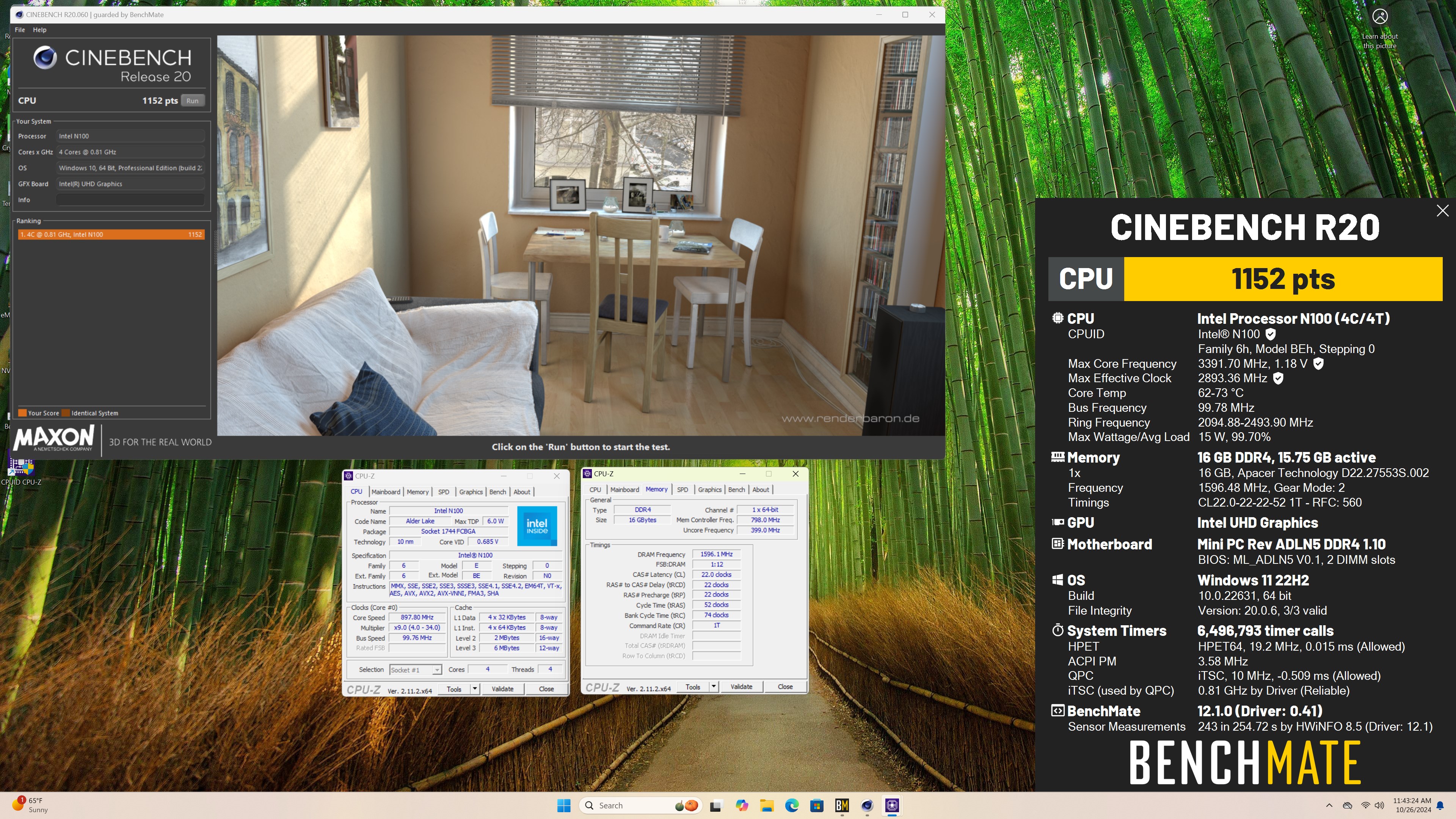The image size is (1456, 819).
Task: Open the File menu in Cinebench
Action: (20, 30)
